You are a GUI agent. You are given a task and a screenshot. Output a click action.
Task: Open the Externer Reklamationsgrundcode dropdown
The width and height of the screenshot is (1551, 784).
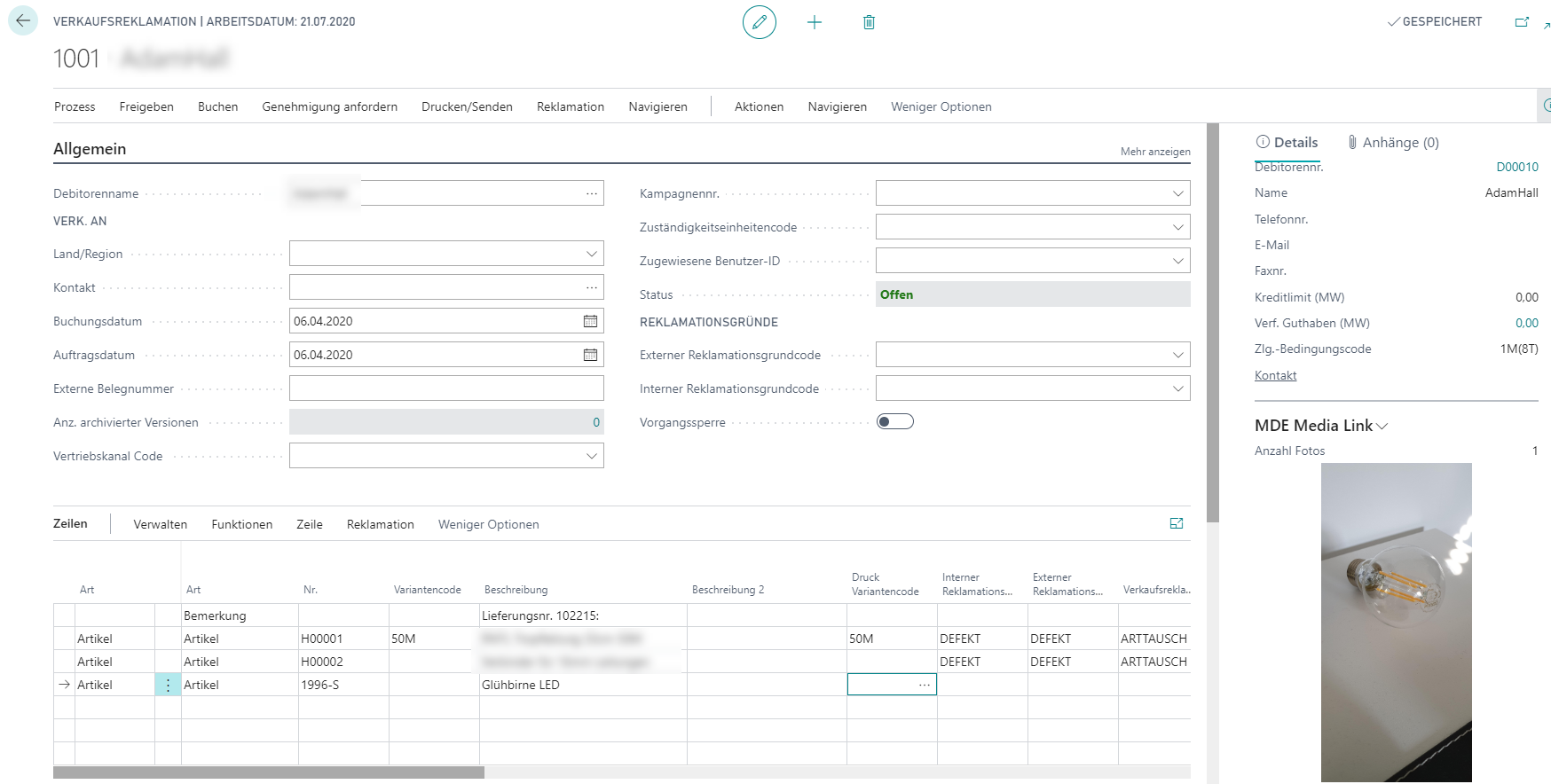1177,355
